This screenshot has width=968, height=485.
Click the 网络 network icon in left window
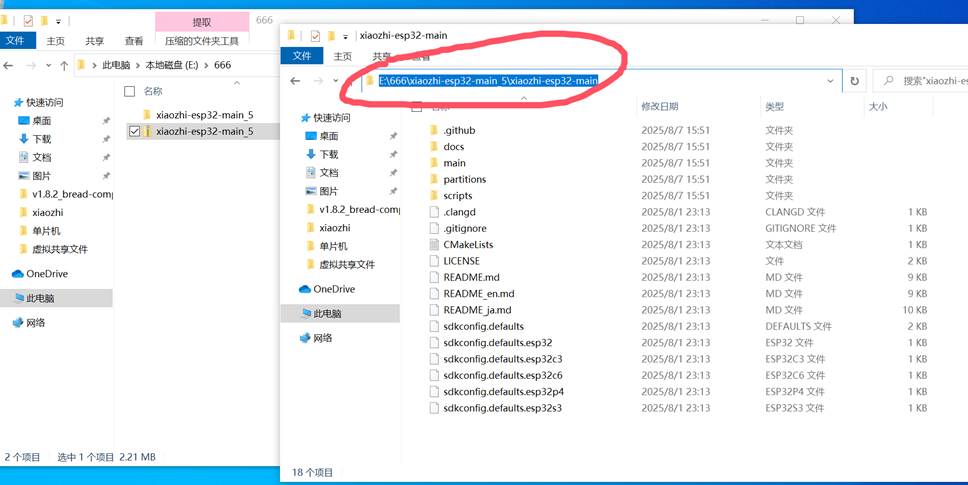pyautogui.click(x=18, y=323)
